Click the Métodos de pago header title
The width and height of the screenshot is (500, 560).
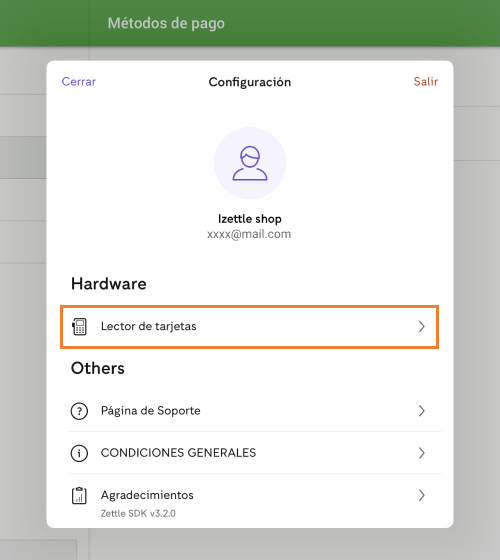pos(166,23)
